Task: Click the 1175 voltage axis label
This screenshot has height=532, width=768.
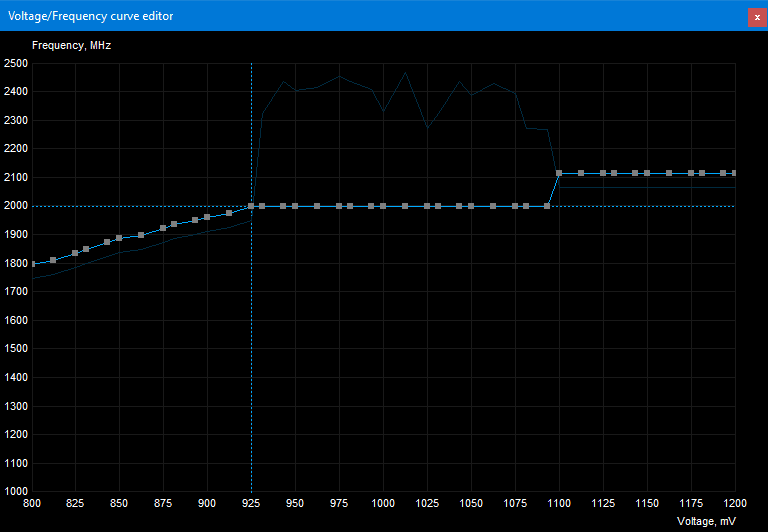Action: tap(691, 504)
